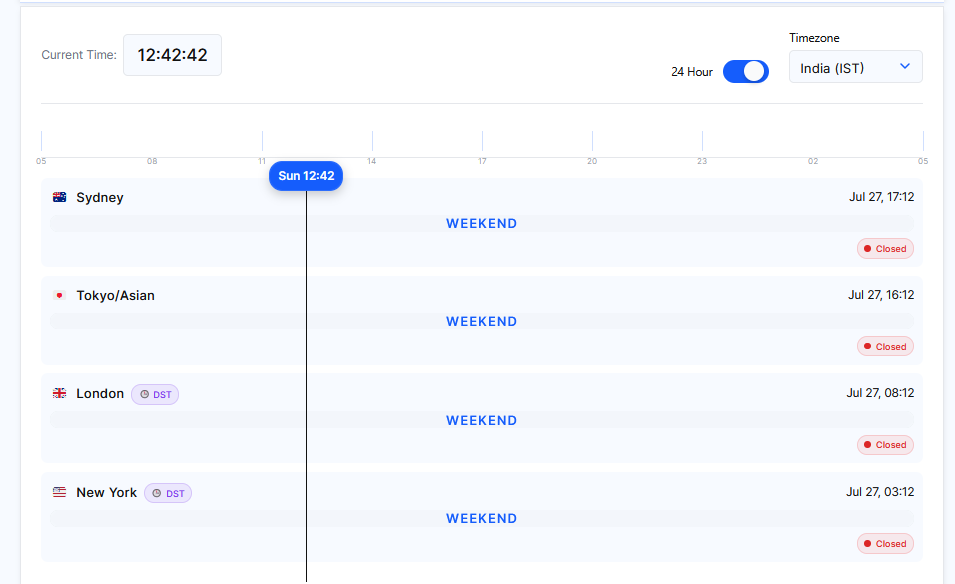The width and height of the screenshot is (955, 584).
Task: Click the Timezone label above the selector
Action: click(814, 37)
